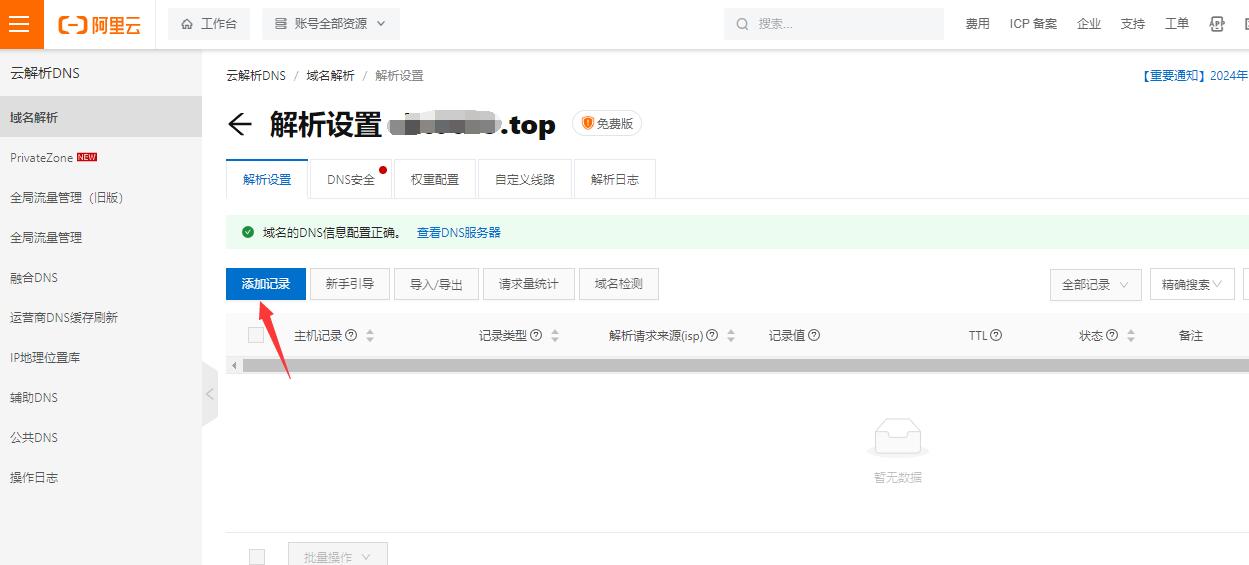The image size is (1249, 565).
Task: Open the 企业 menu
Action: tap(1089, 24)
